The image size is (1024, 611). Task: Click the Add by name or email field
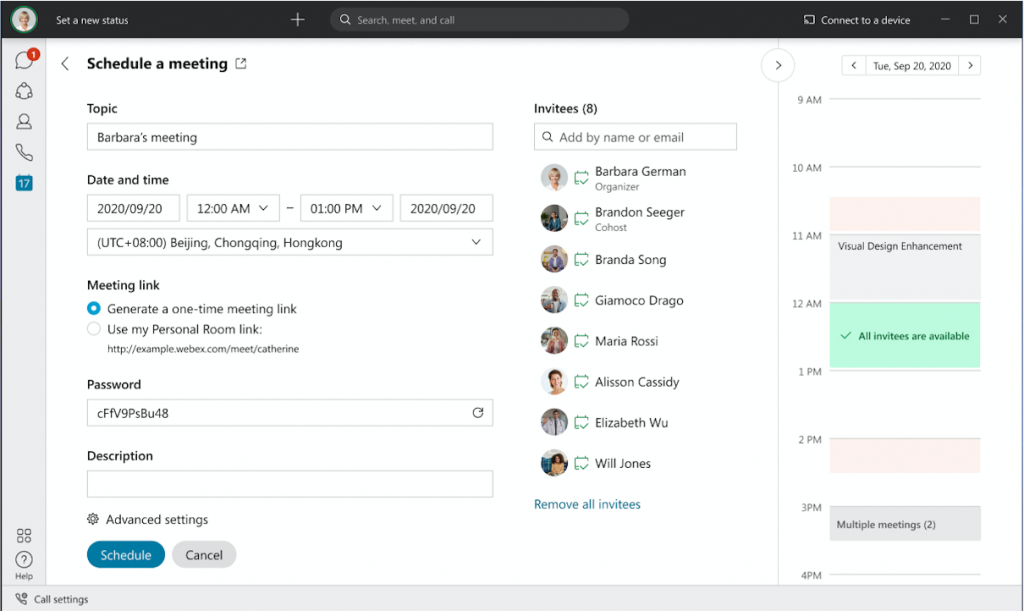pyautogui.click(x=634, y=136)
